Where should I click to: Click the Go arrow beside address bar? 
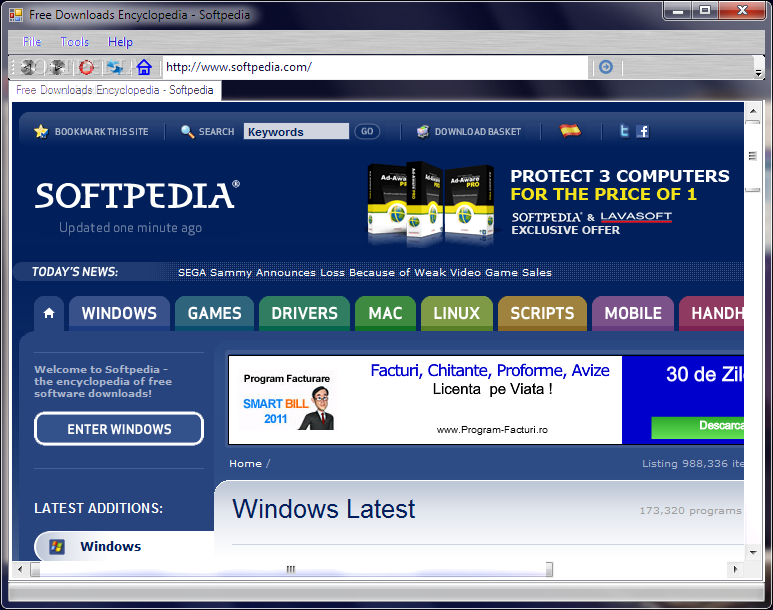[606, 67]
